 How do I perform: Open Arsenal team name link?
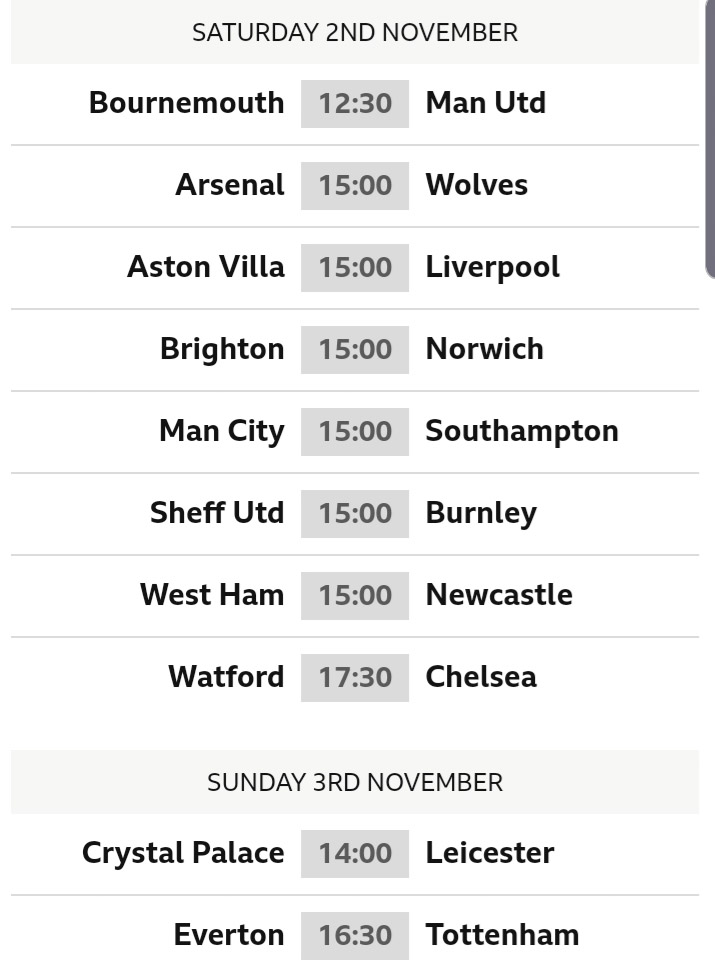[x=230, y=185]
